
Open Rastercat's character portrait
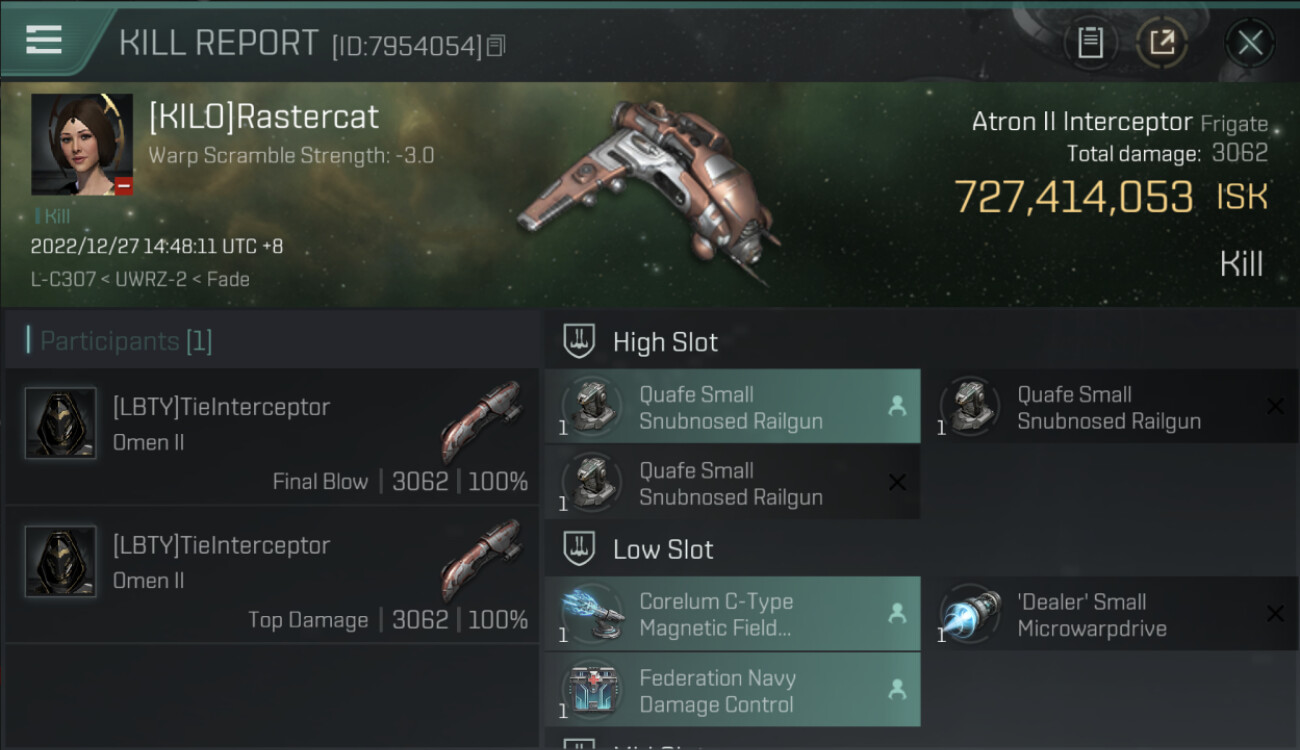[82, 144]
